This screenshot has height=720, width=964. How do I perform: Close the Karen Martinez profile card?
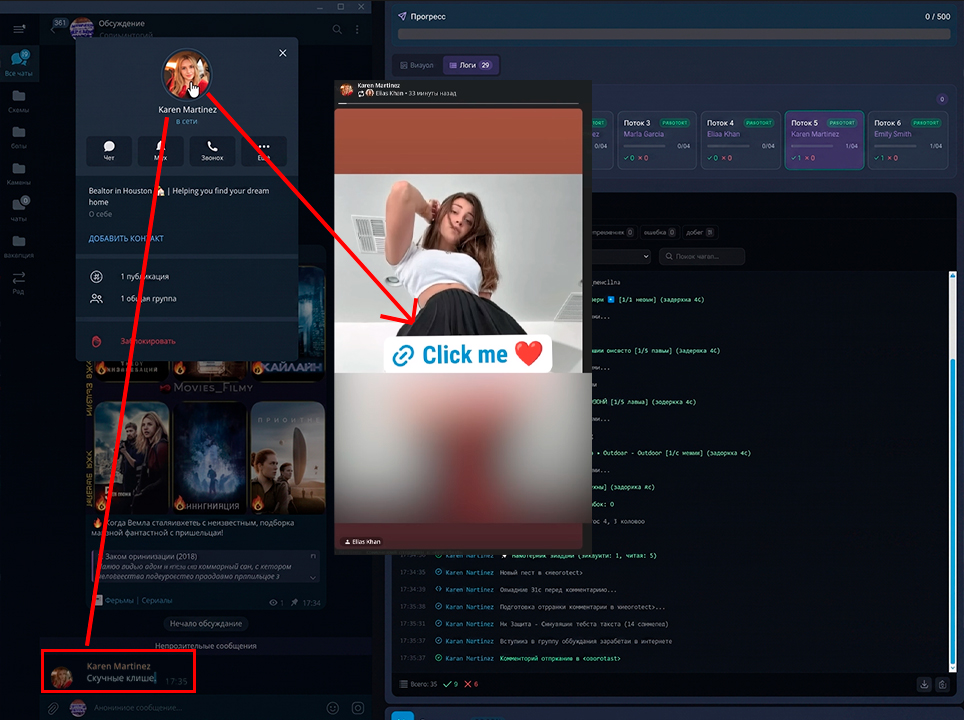tap(283, 53)
